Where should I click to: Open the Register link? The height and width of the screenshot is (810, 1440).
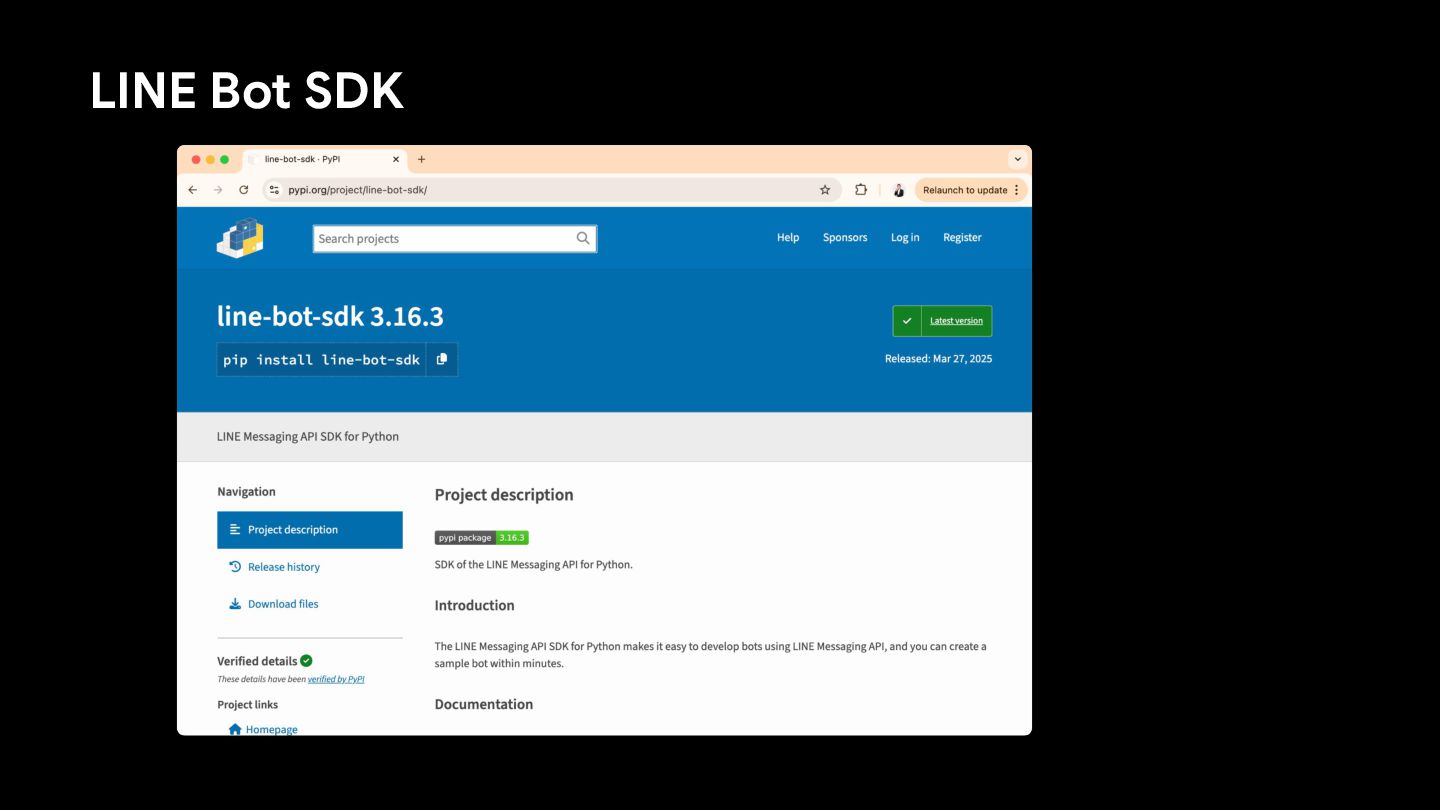[x=962, y=238]
